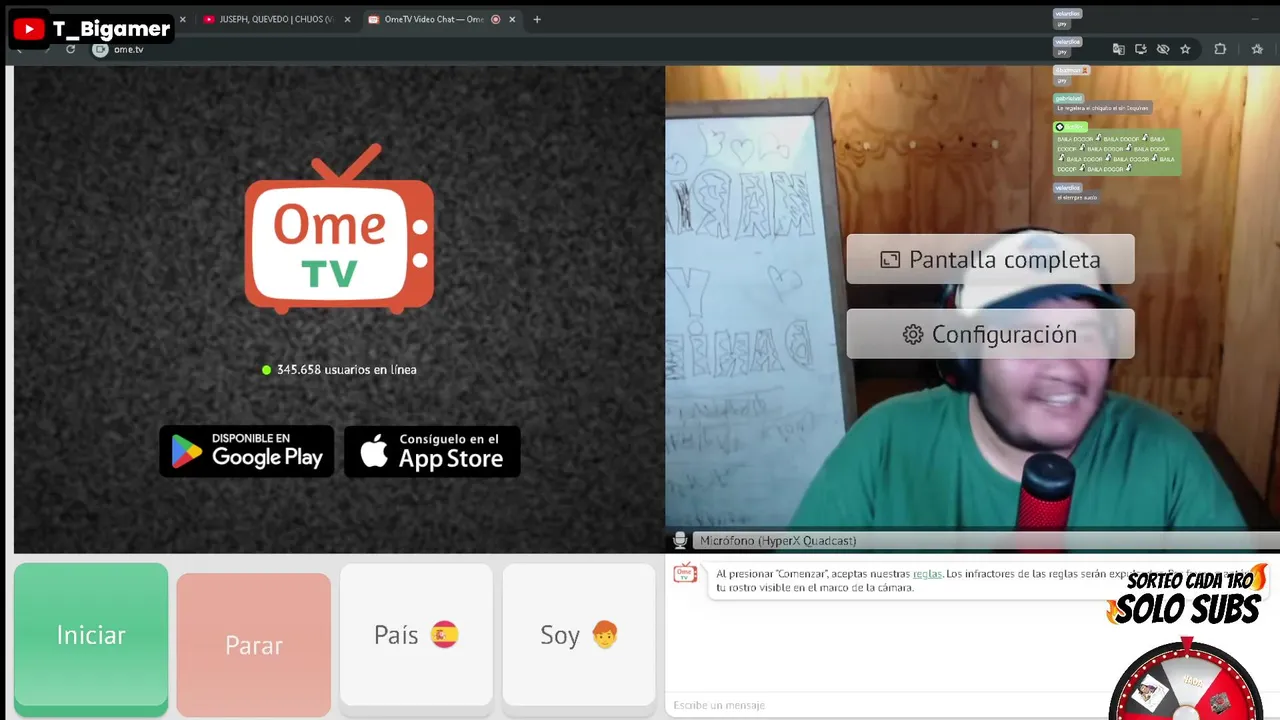The width and height of the screenshot is (1280, 720).
Task: Open the País country selector
Action: tap(416, 635)
